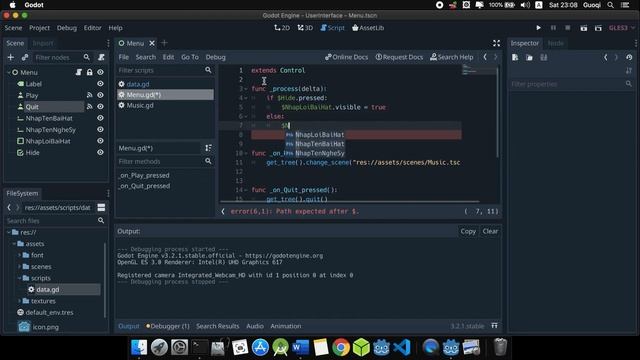This screenshot has width=640, height=360.
Task: Open the script icon on Menu node
Action: point(79,72)
